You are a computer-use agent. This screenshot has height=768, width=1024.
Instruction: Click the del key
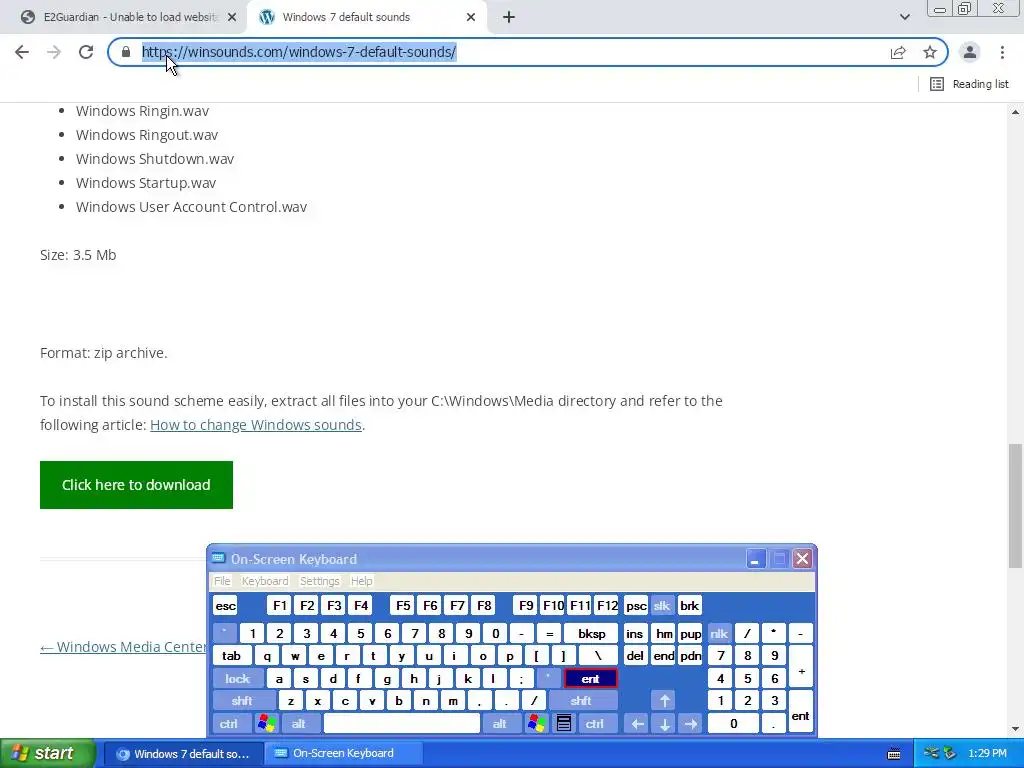point(635,656)
